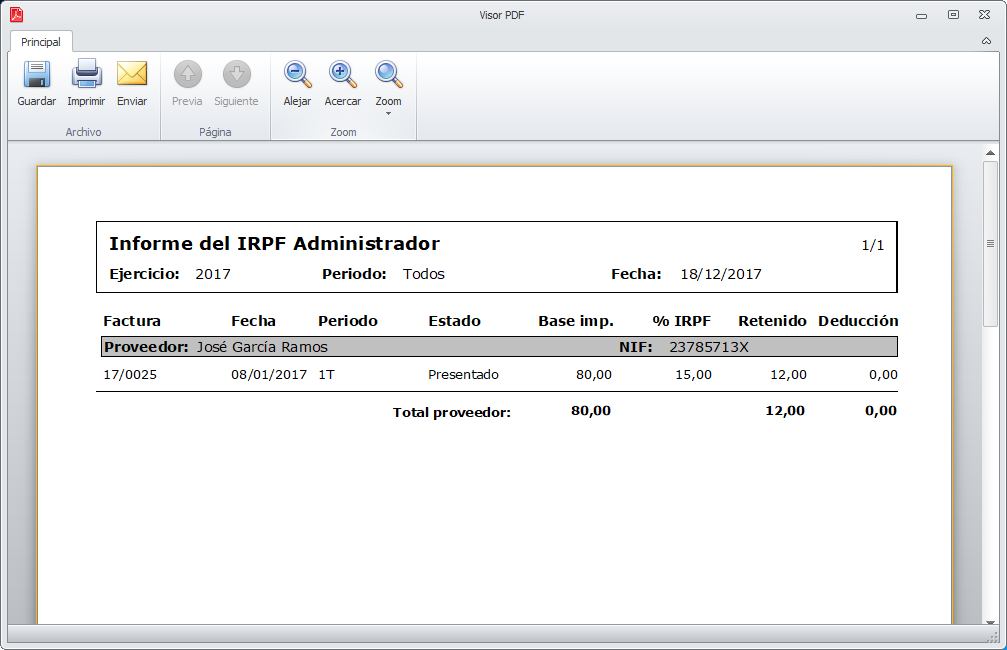Collapse the ribbon with the chevron arrow

(x=986, y=42)
